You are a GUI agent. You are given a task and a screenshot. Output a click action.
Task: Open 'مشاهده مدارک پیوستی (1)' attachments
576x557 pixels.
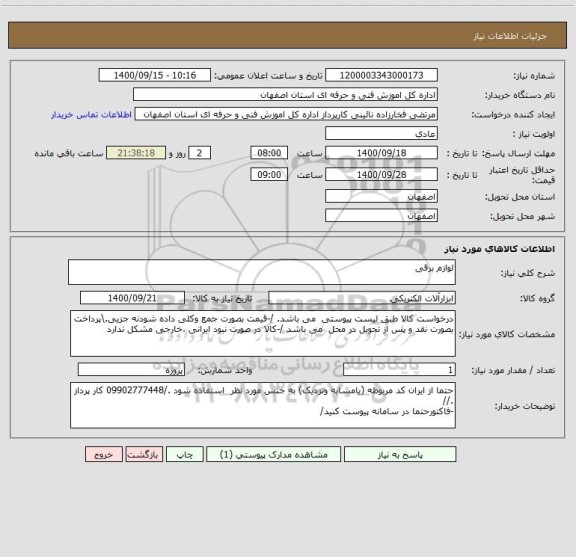tap(274, 454)
